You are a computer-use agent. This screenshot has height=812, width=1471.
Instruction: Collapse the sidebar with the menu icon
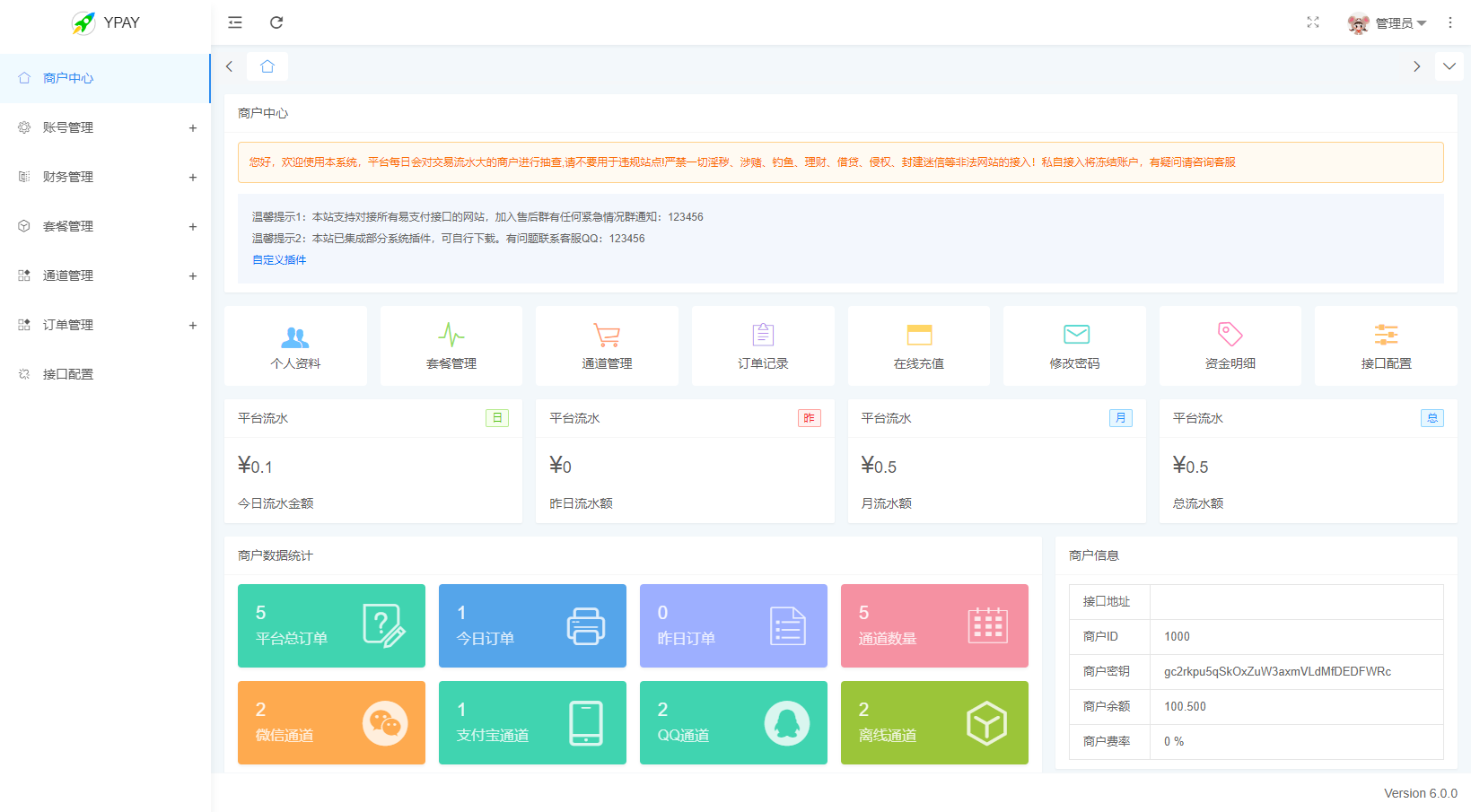click(x=235, y=22)
